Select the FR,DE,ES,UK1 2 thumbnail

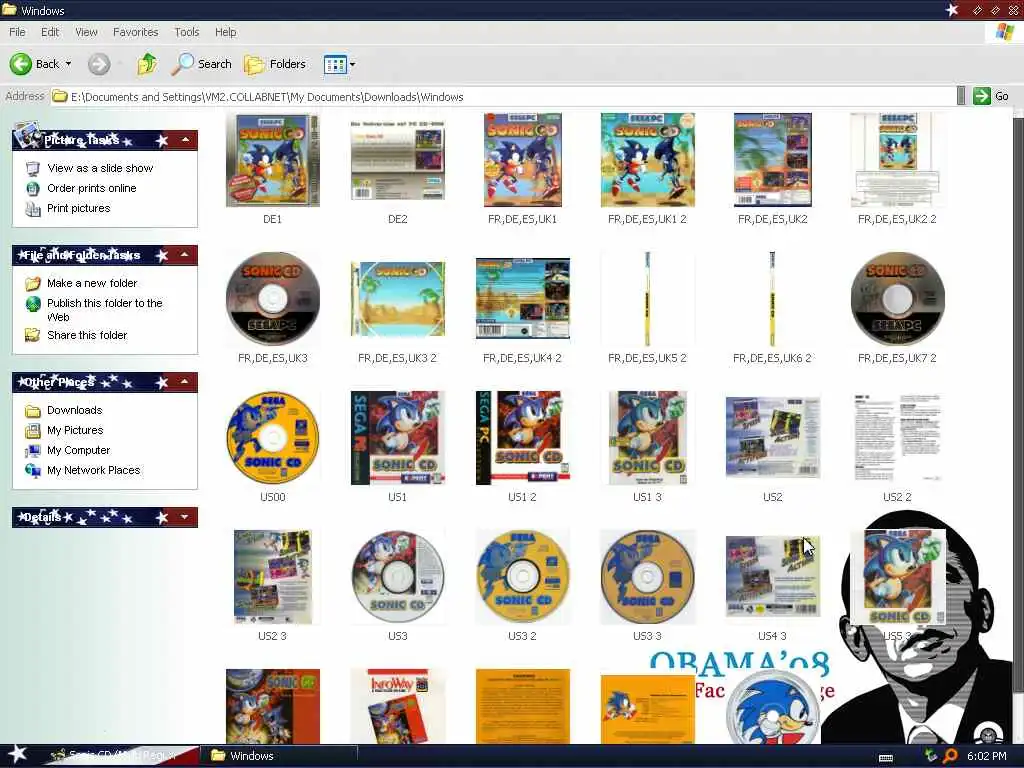point(647,160)
